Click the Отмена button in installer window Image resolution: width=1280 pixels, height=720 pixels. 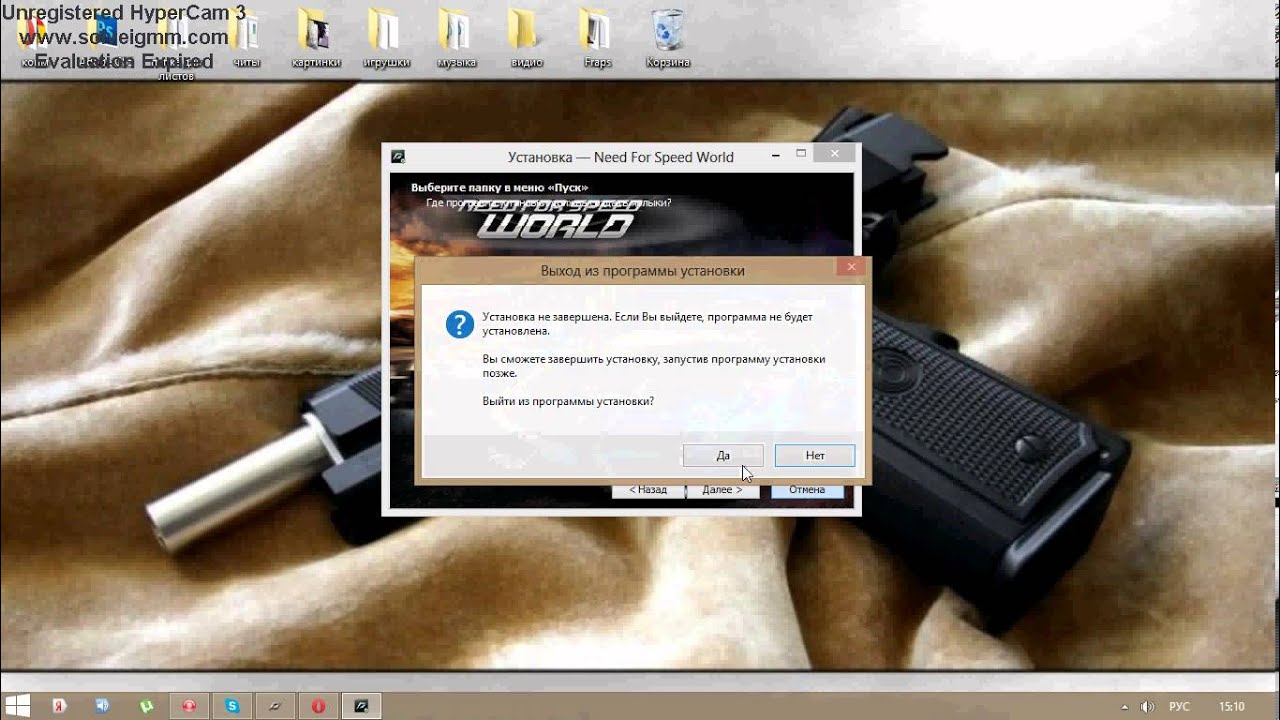(x=806, y=490)
